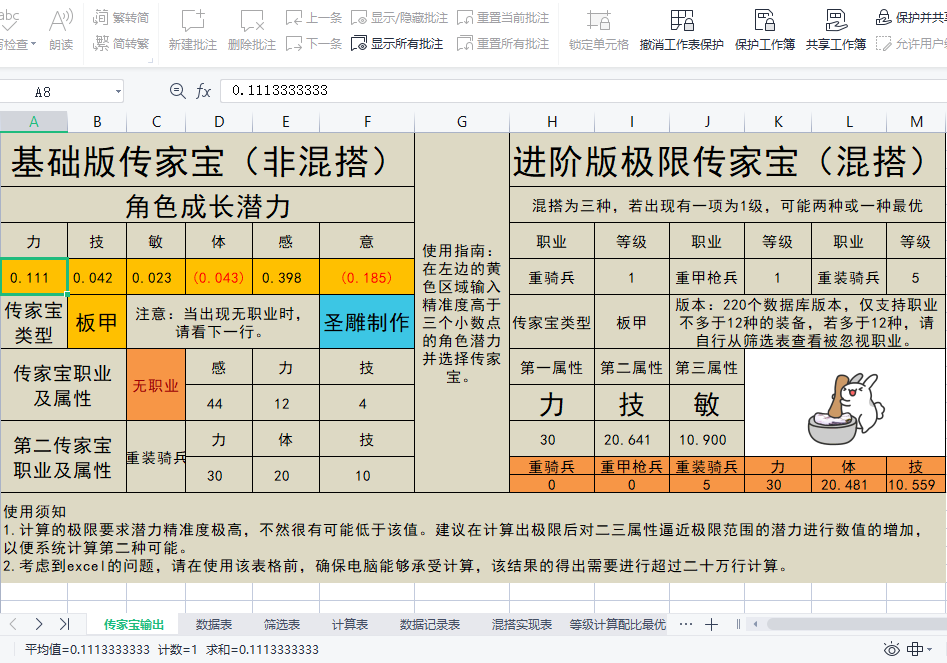Click the 删除批注 delete comment icon
This screenshot has height=663, width=947.
(x=252, y=21)
